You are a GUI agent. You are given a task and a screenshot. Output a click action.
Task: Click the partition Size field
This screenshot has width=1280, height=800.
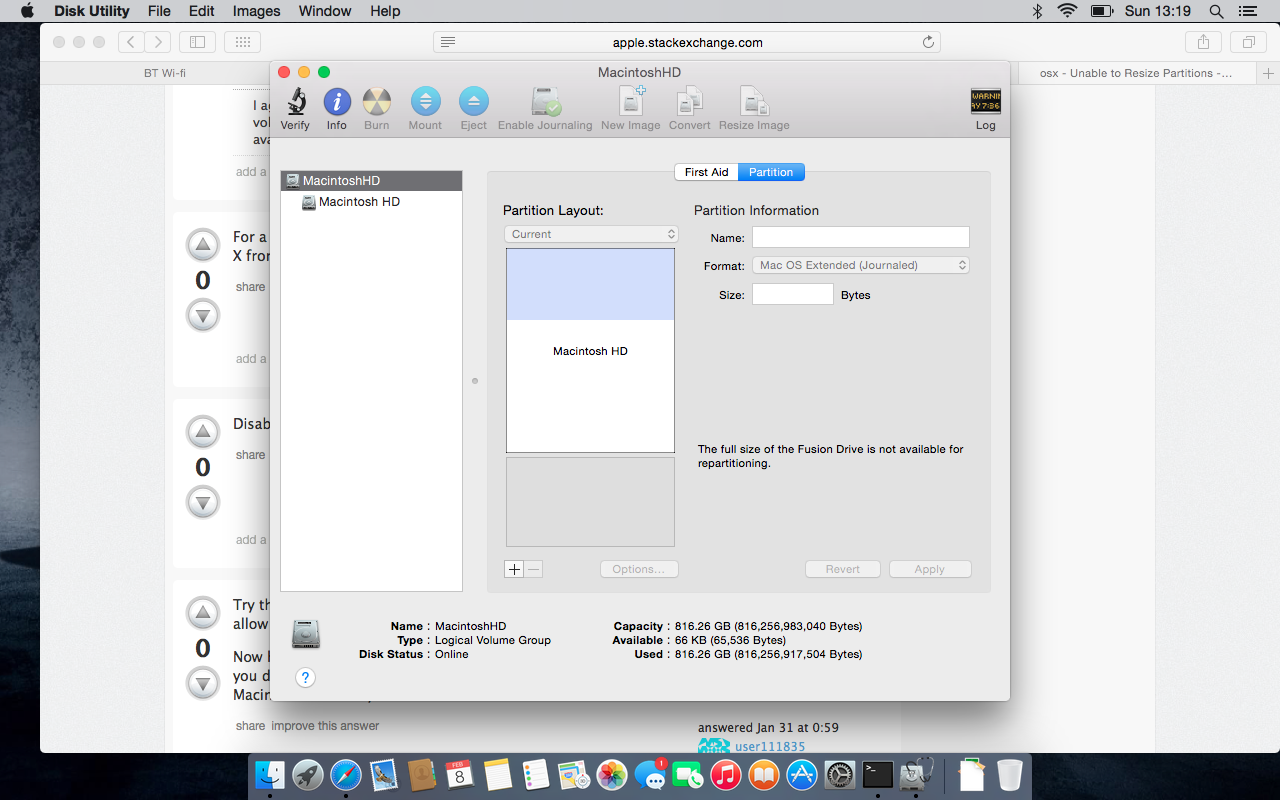pos(793,294)
